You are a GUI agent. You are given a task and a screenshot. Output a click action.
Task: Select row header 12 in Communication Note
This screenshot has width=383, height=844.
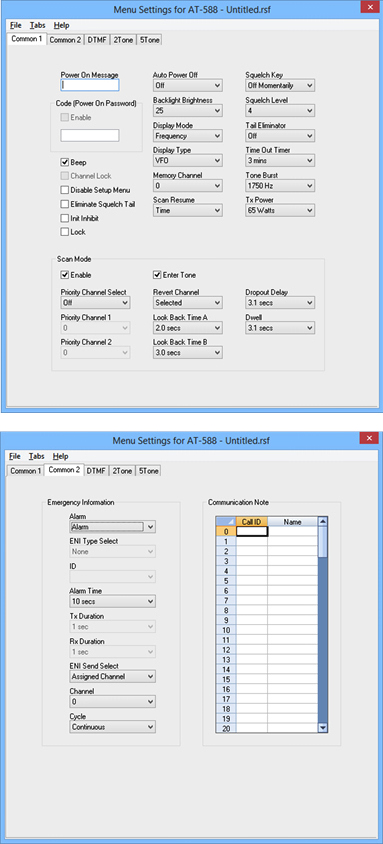point(226,650)
